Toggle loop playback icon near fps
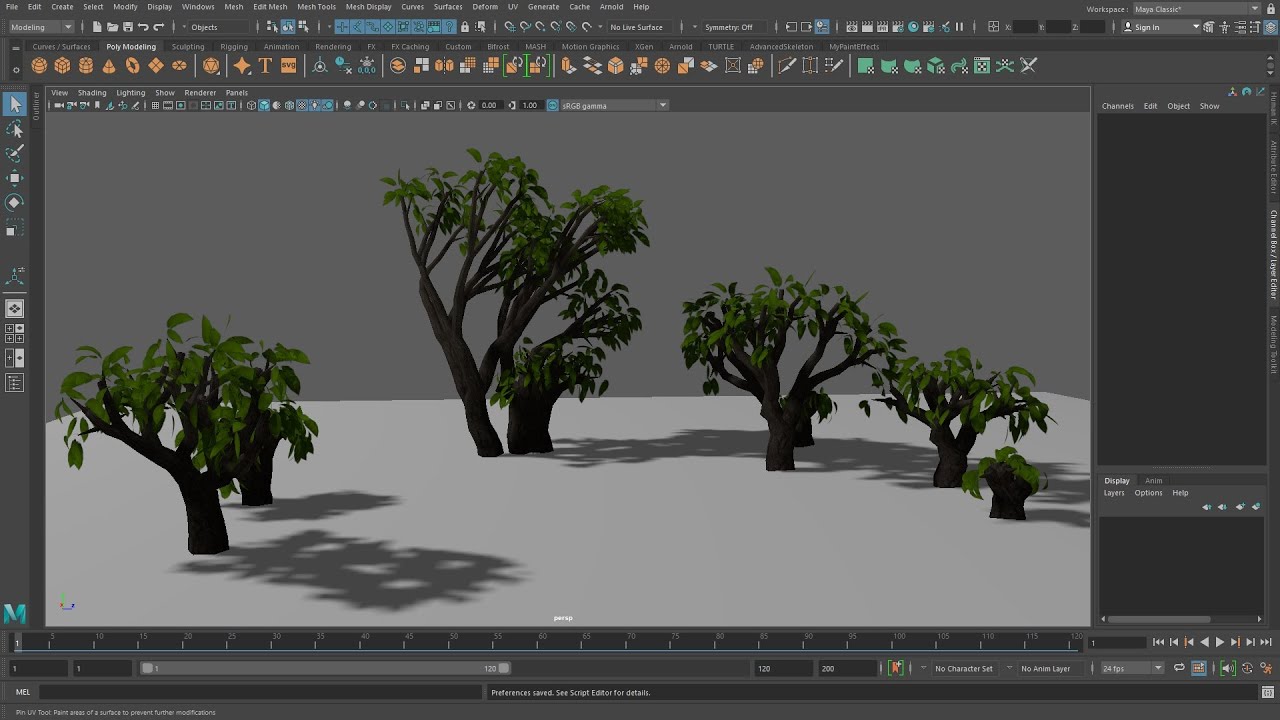 click(x=1179, y=668)
